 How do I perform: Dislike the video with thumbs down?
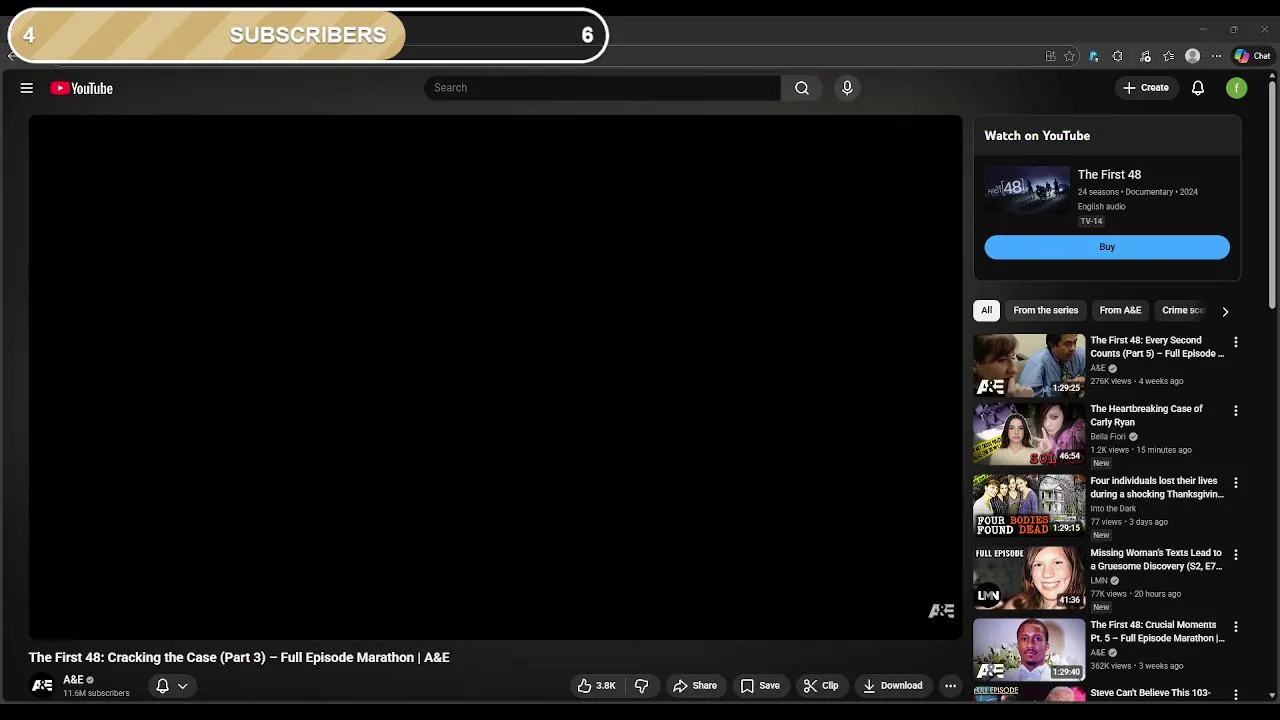pos(642,686)
